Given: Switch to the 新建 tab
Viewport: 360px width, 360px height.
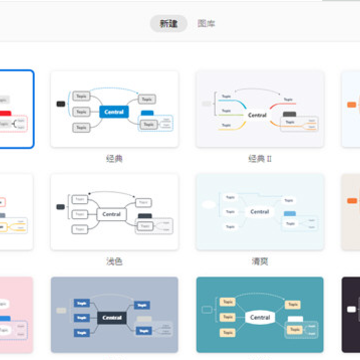Looking at the screenshot, I should click(x=169, y=24).
